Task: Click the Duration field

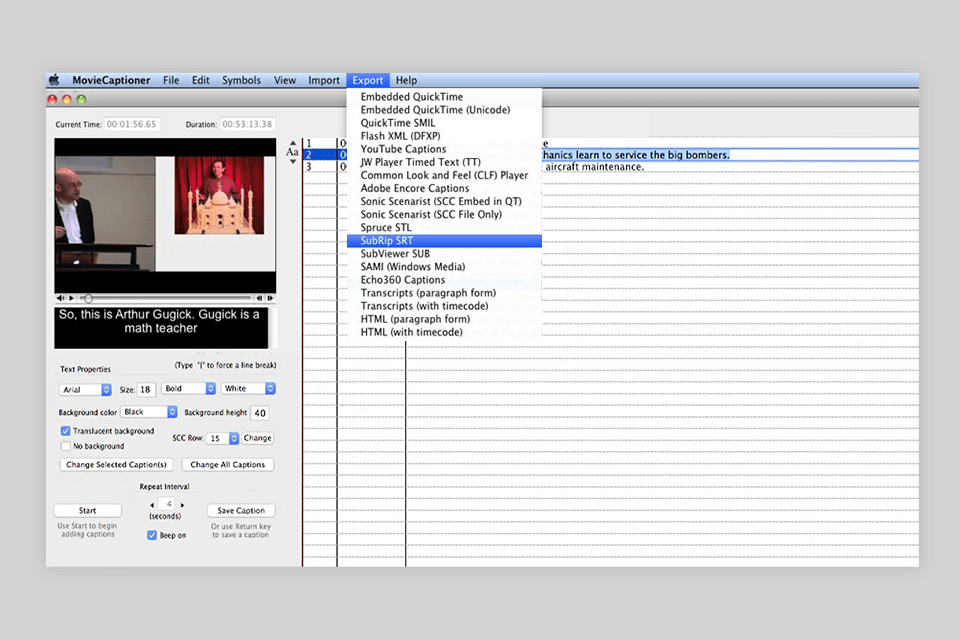Action: point(247,124)
